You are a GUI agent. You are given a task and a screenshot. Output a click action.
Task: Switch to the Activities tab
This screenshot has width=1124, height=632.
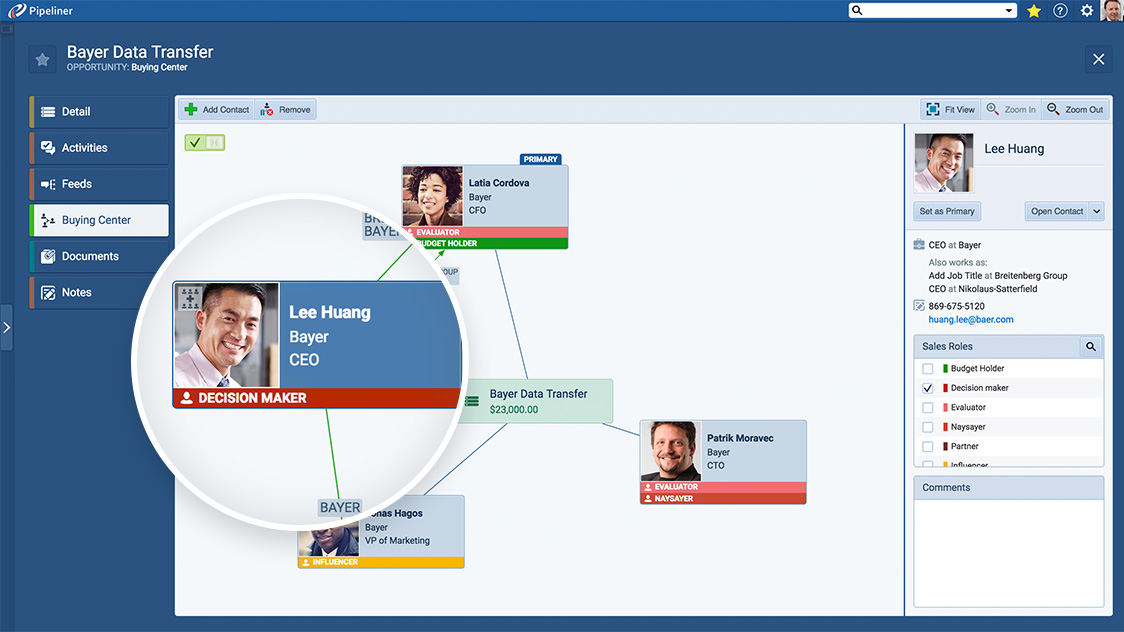[x=85, y=148]
